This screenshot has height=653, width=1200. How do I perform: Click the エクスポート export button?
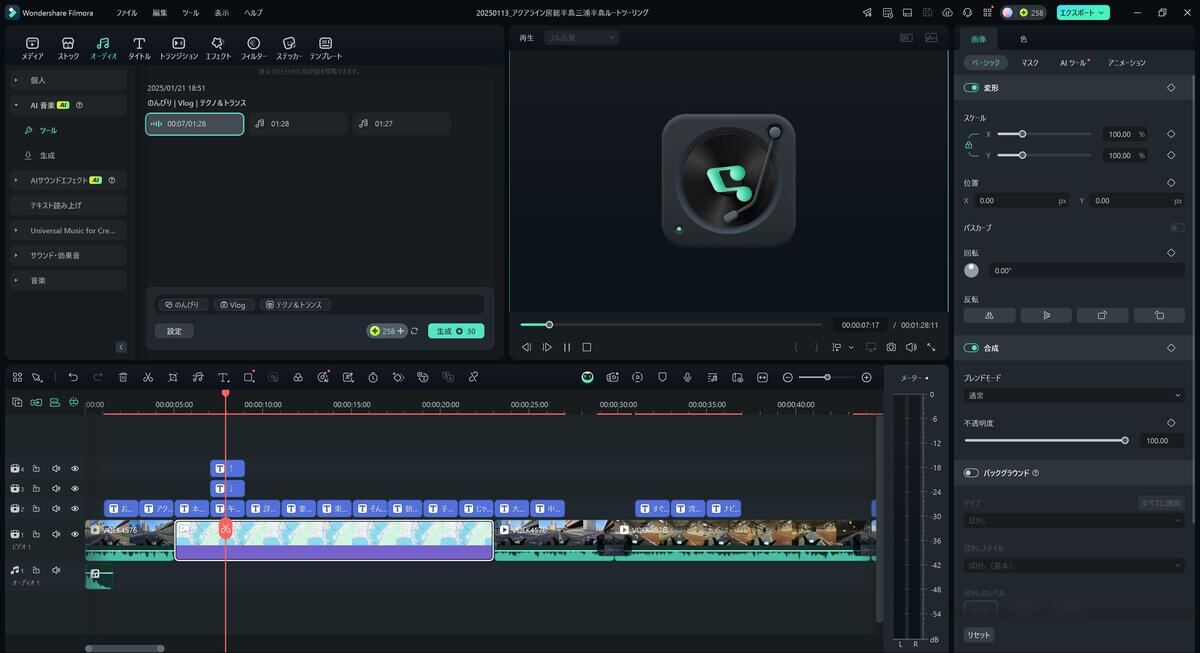coord(1083,13)
